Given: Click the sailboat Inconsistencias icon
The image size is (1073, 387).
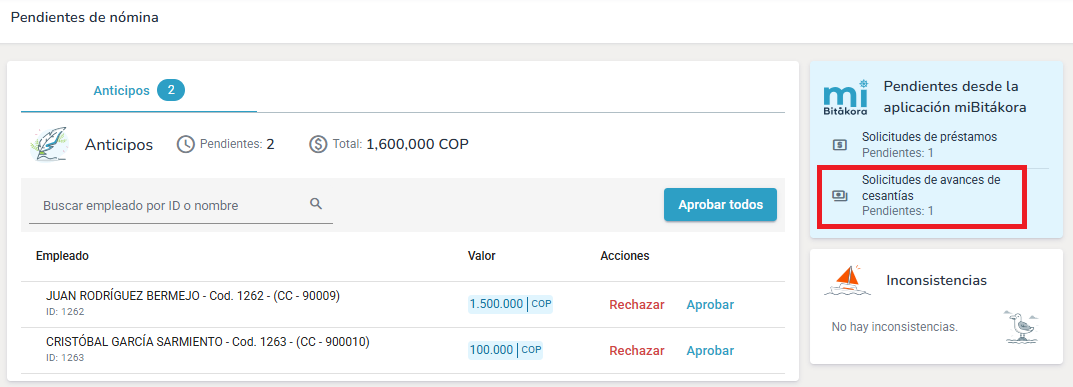Looking at the screenshot, I should pos(848,280).
